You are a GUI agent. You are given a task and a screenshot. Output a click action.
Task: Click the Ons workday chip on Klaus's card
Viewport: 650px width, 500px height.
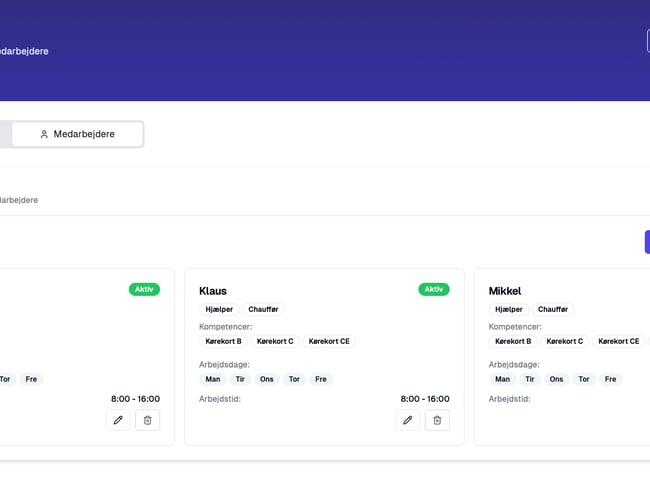[x=266, y=379]
